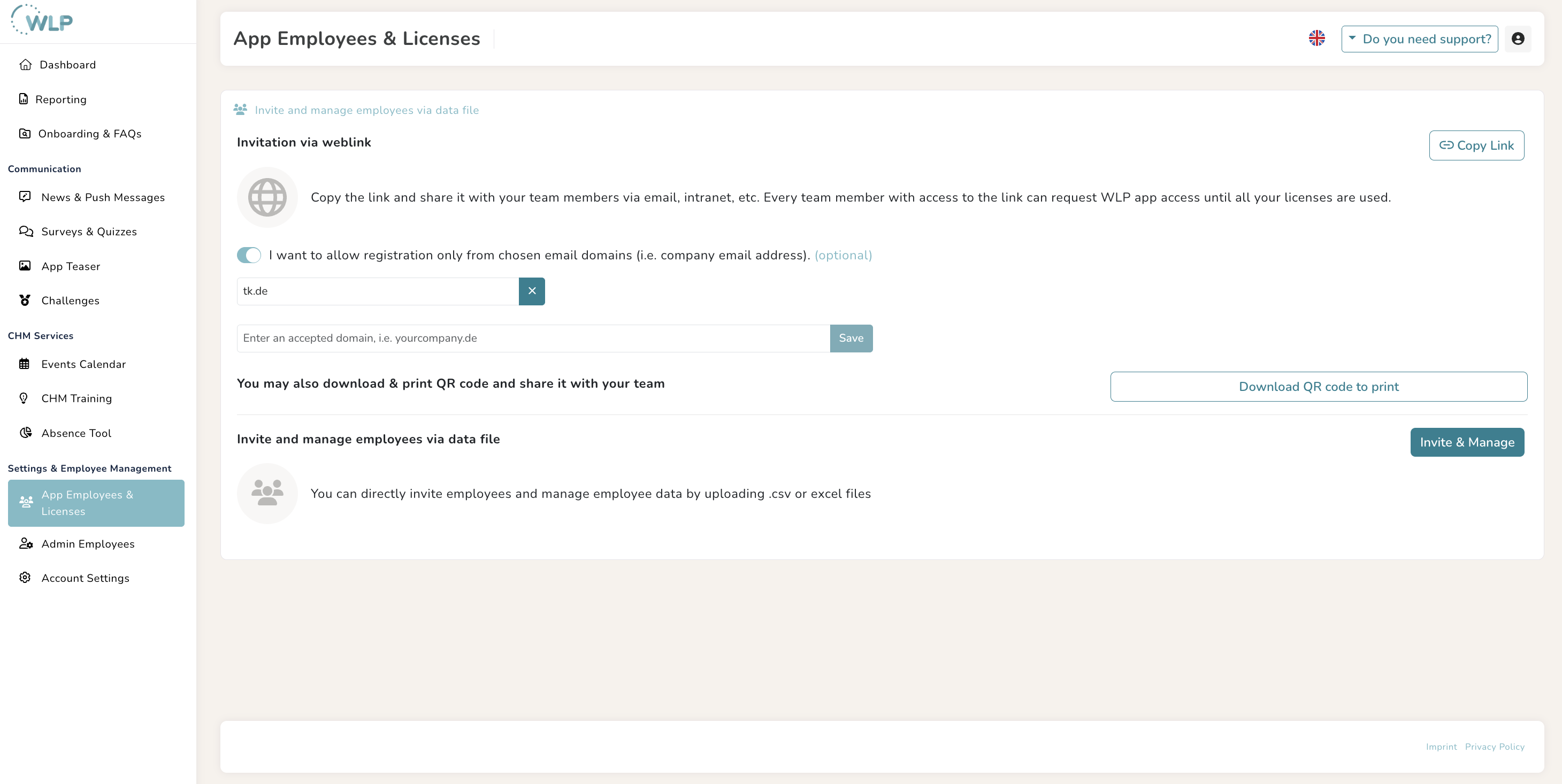Click the globe weblink icon

coord(267,197)
